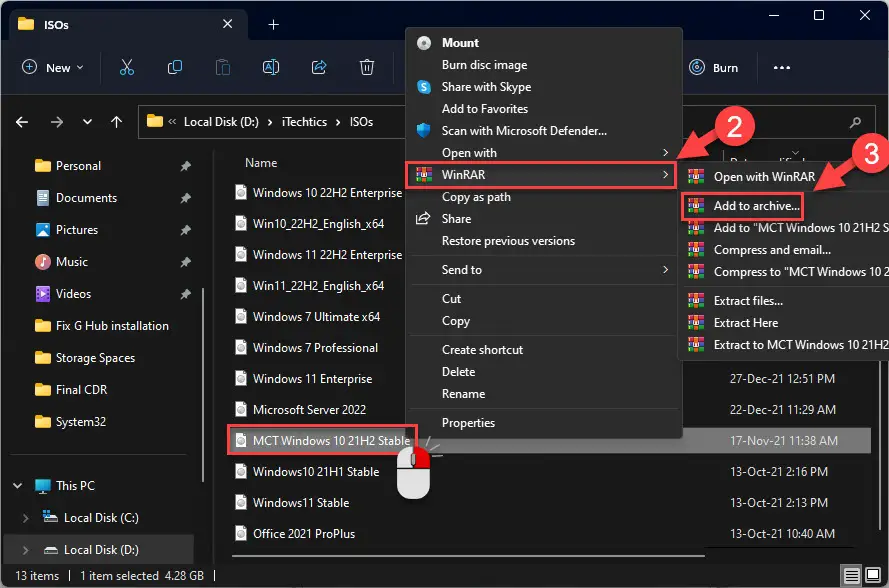Click the search magnifier icon

click(856, 122)
